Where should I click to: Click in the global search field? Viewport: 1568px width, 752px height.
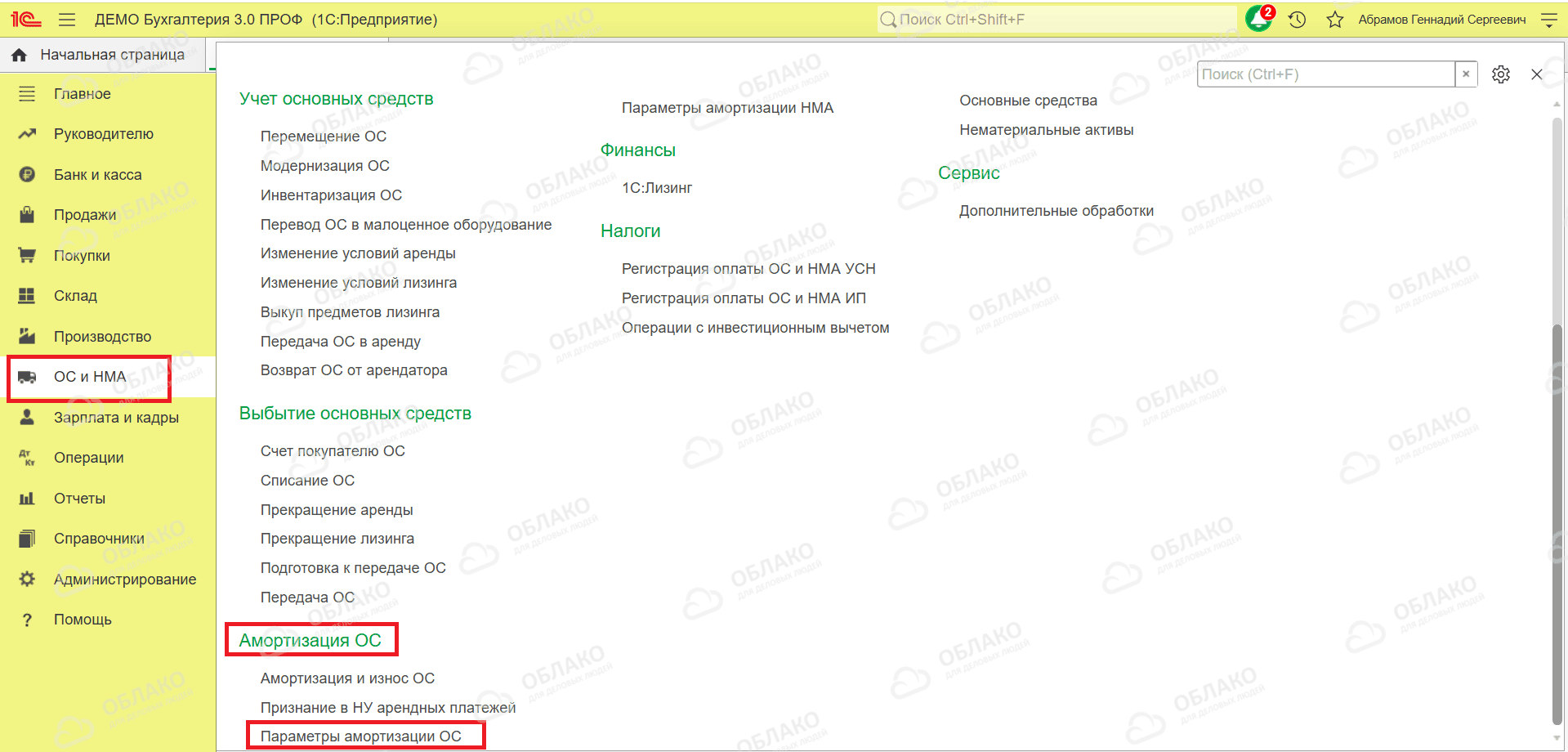coord(1057,20)
